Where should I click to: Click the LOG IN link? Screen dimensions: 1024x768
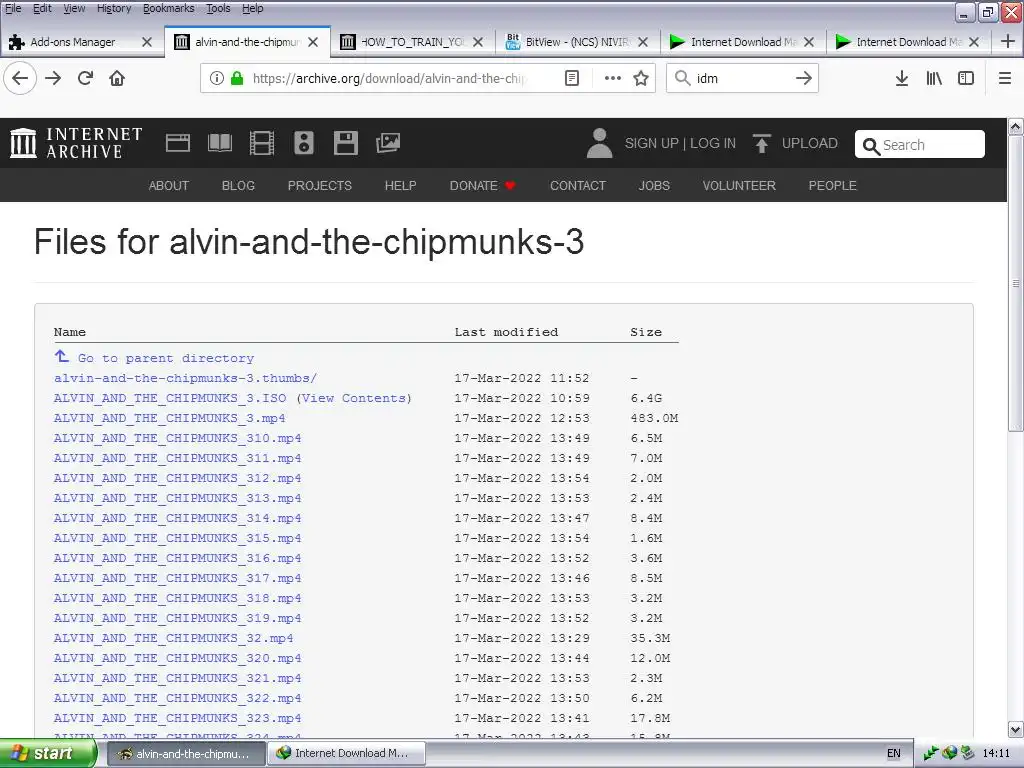tap(712, 143)
